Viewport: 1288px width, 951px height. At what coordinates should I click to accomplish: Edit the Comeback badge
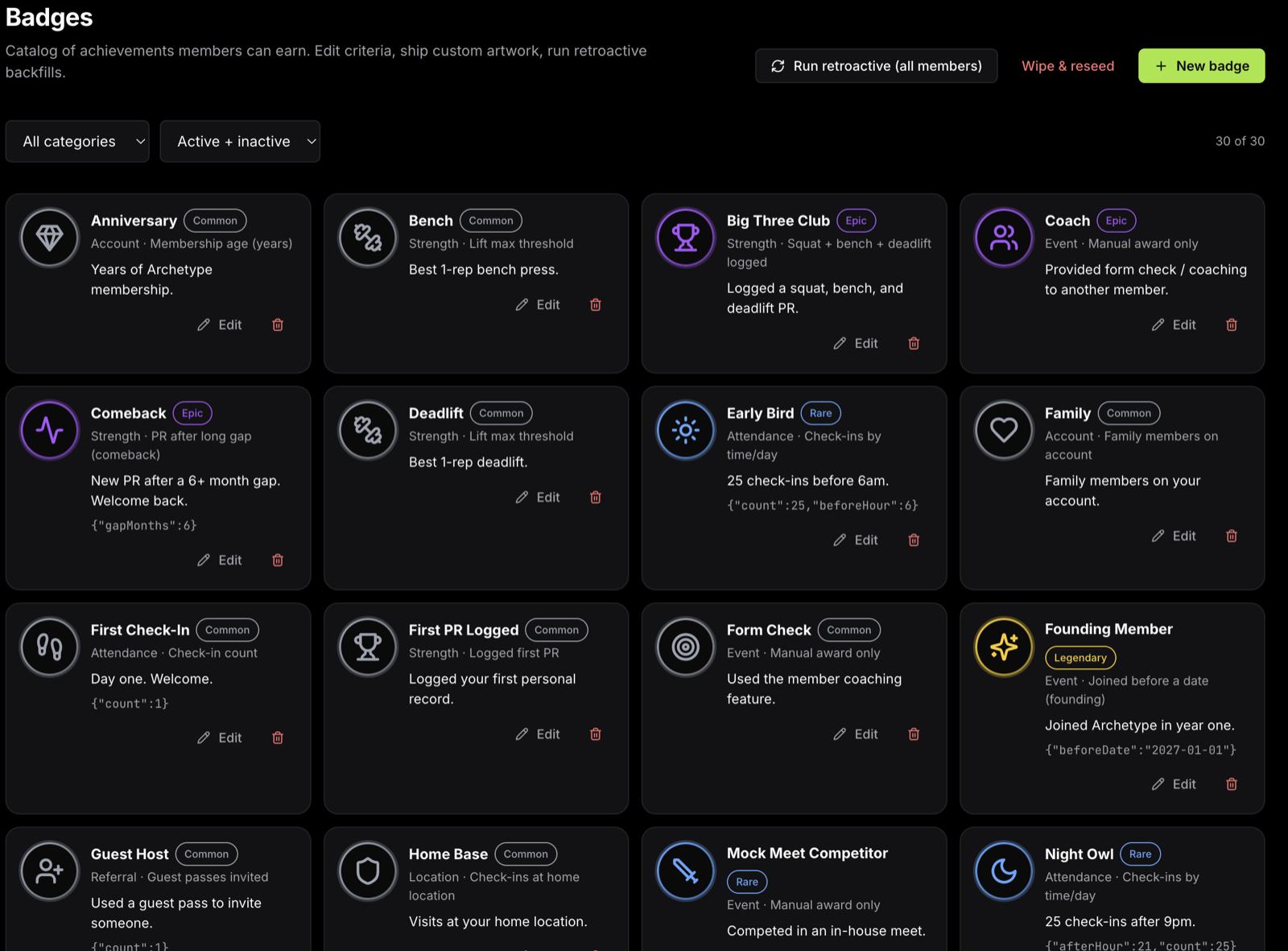(x=220, y=560)
